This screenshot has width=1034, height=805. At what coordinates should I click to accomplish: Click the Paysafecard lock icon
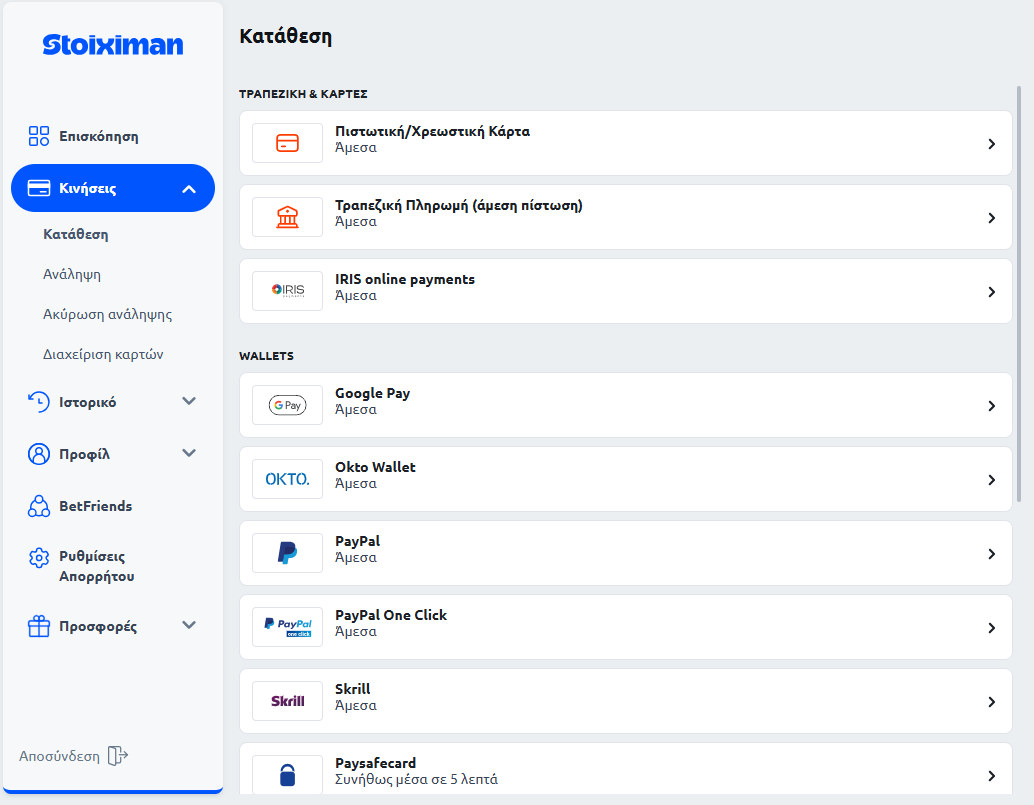click(x=287, y=775)
